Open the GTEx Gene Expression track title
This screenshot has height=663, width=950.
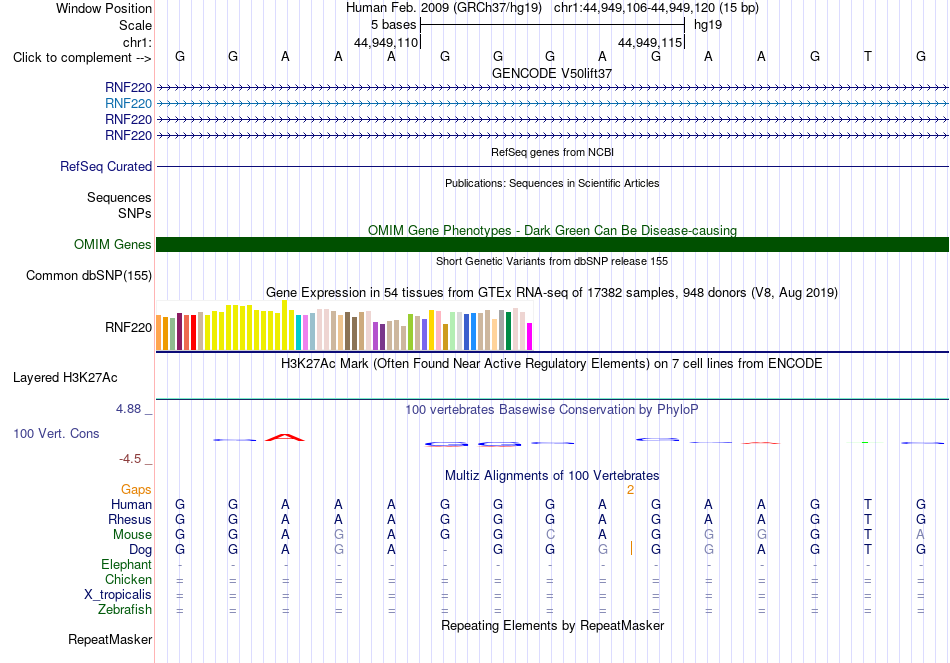pyautogui.click(x=552, y=293)
